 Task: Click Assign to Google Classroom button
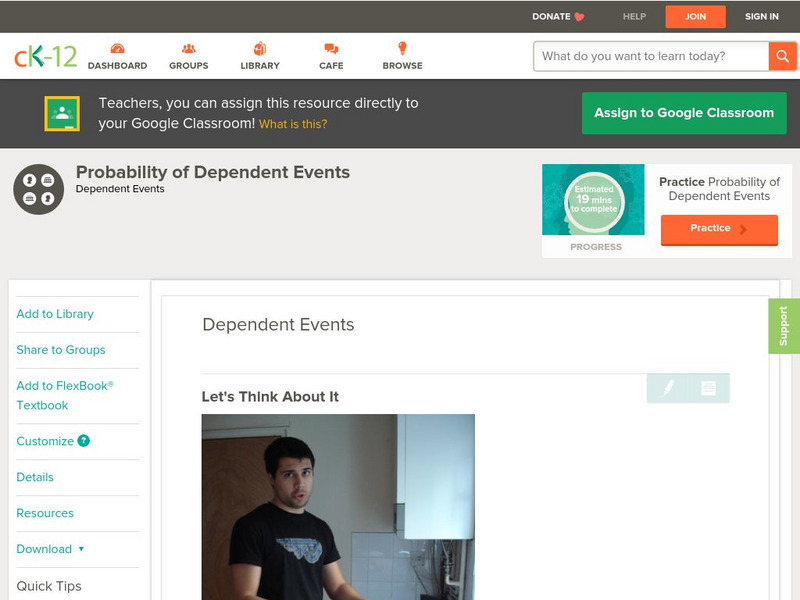pos(684,113)
